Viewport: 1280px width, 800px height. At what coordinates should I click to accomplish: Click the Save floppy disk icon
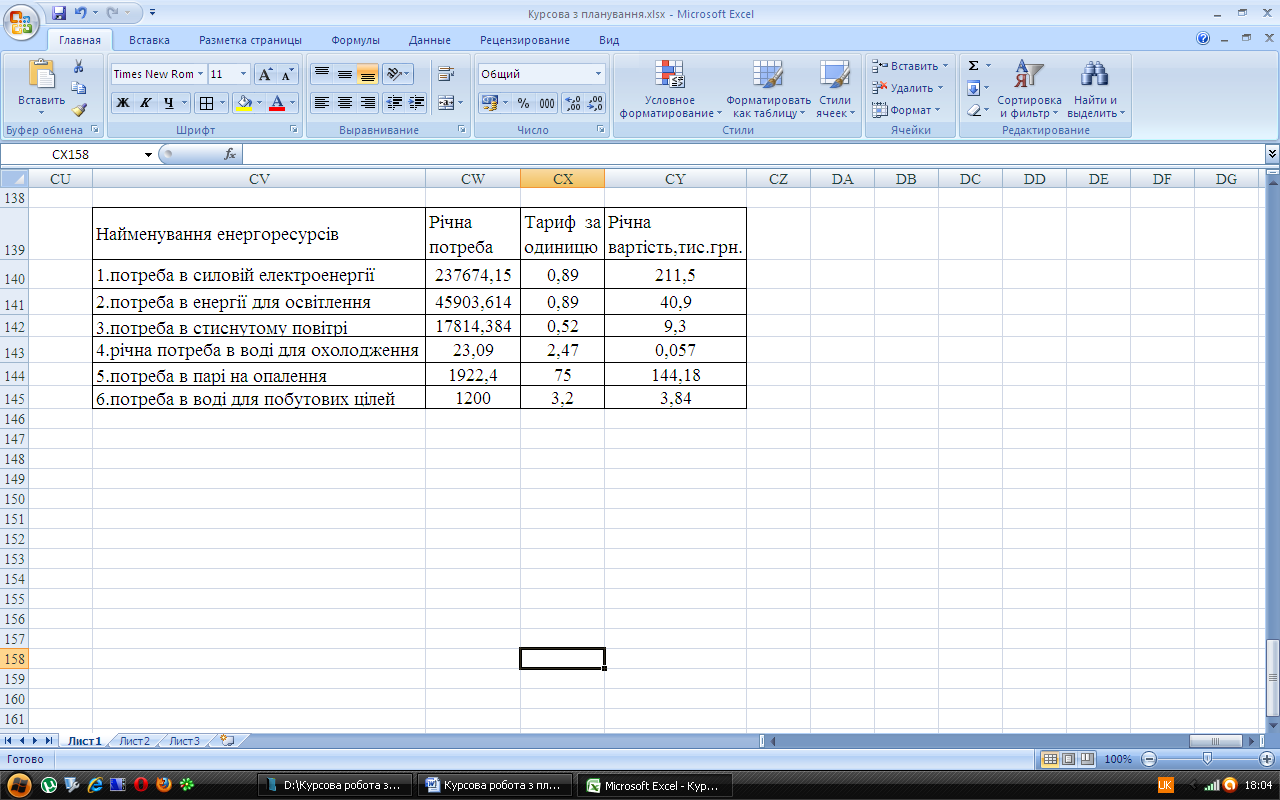pyautogui.click(x=59, y=14)
